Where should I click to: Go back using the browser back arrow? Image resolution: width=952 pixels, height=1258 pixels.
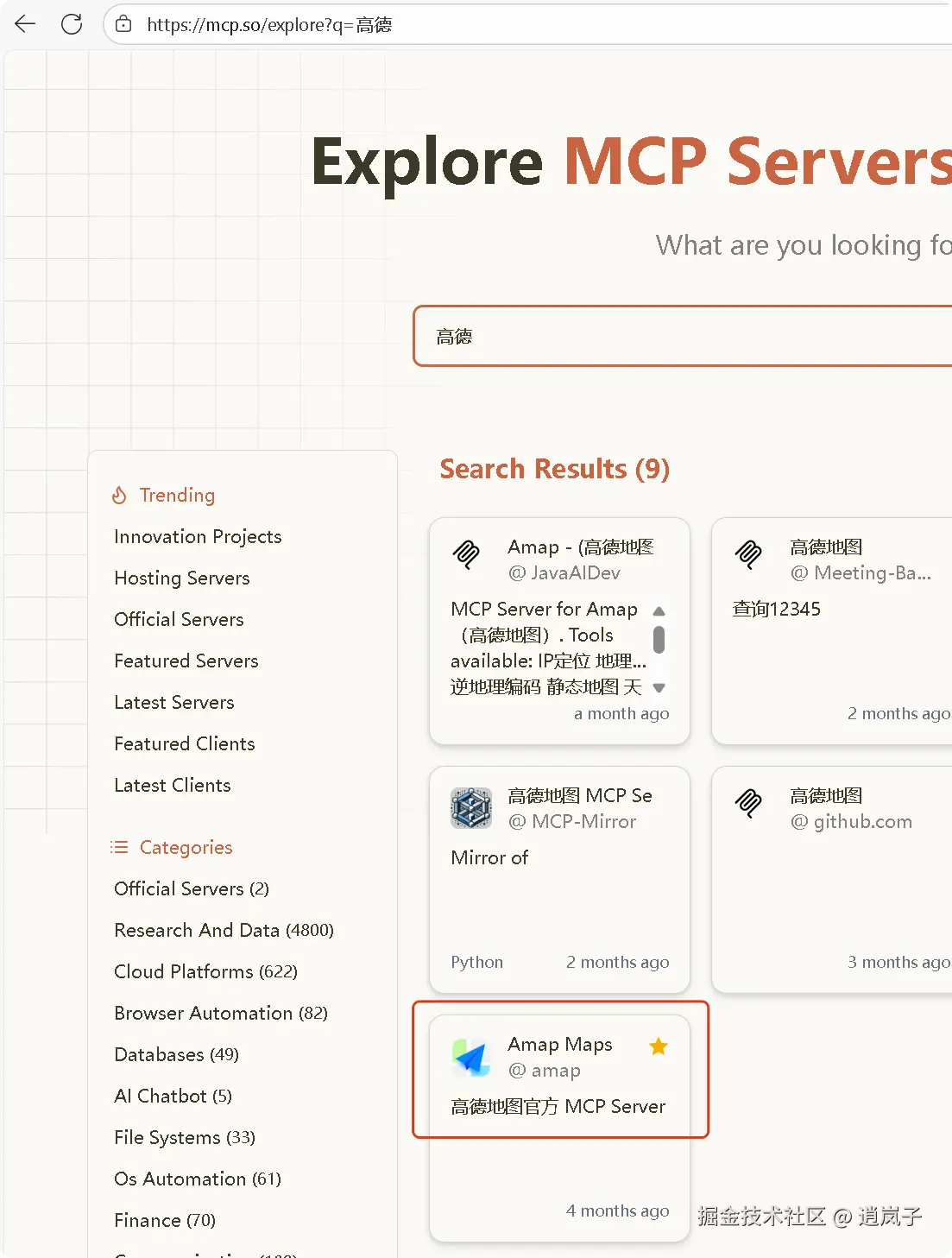(x=25, y=24)
